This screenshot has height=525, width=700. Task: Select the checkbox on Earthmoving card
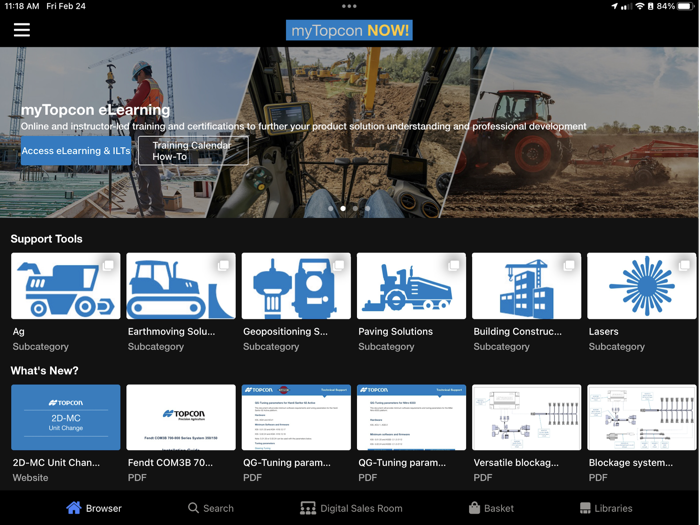[223, 265]
